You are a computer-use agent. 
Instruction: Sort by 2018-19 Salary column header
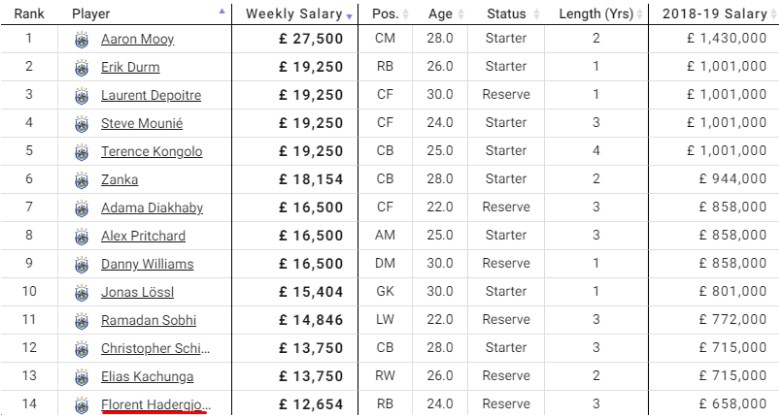click(714, 14)
